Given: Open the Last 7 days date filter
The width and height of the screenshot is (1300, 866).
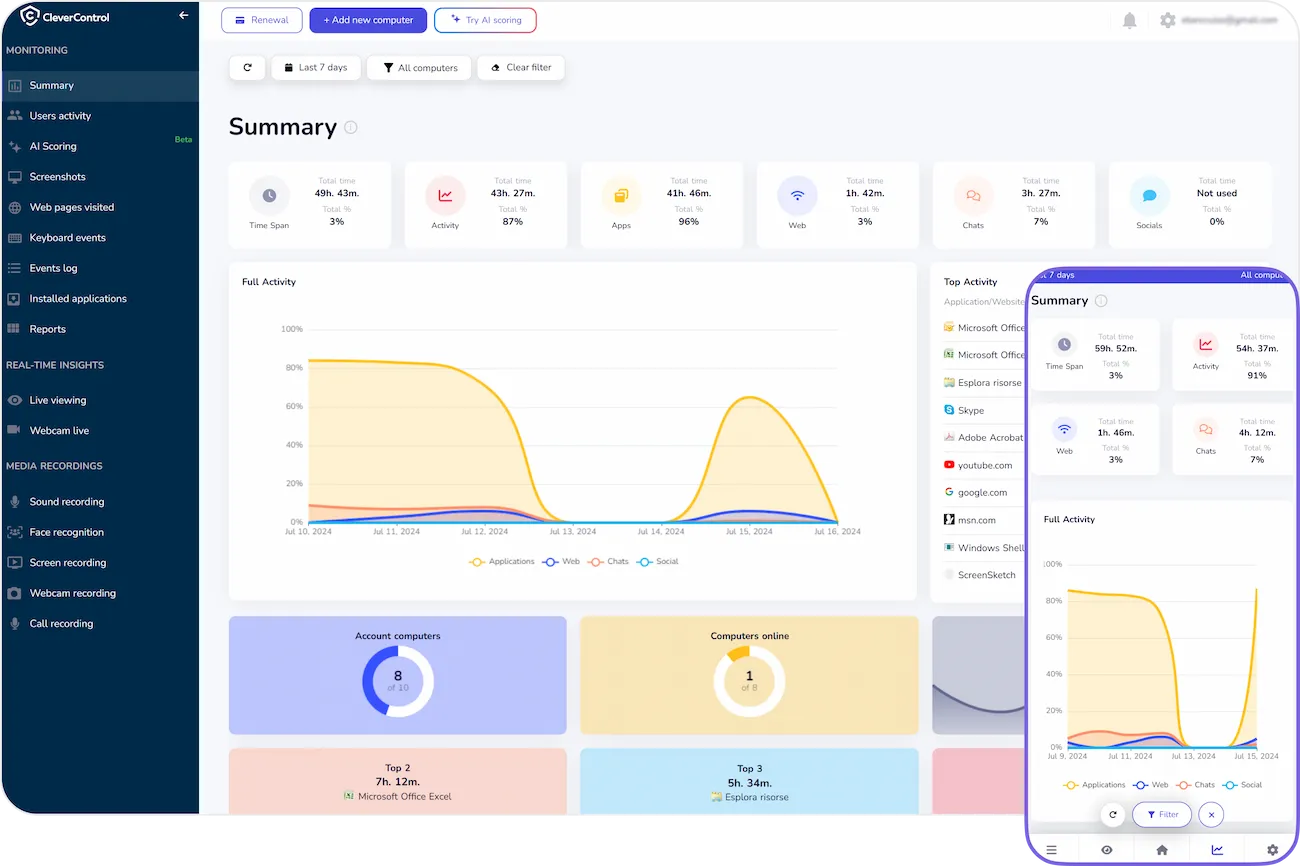Looking at the screenshot, I should pos(316,67).
